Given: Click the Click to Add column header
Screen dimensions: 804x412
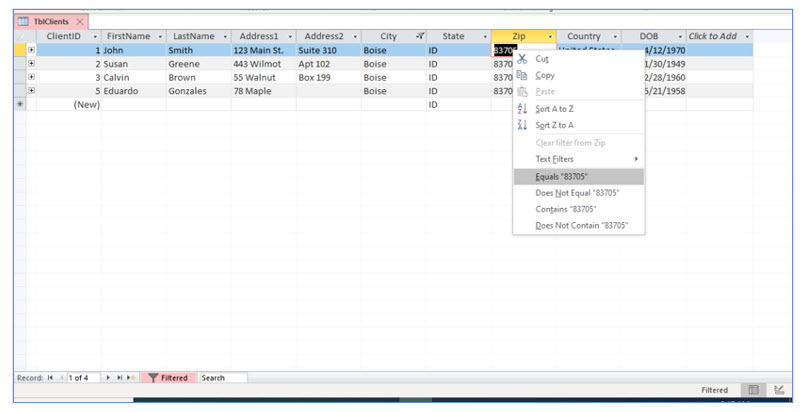Looking at the screenshot, I should [x=719, y=36].
